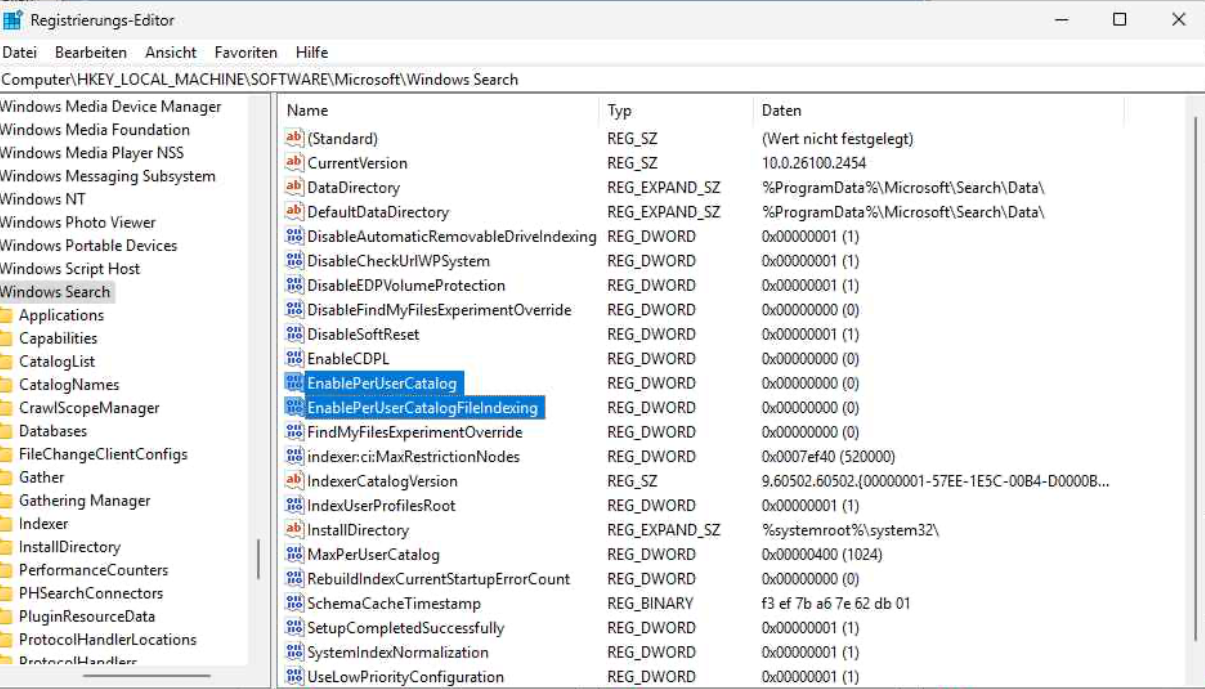Click the Databases key folder icon
This screenshot has width=1205, height=689.
click(6, 431)
